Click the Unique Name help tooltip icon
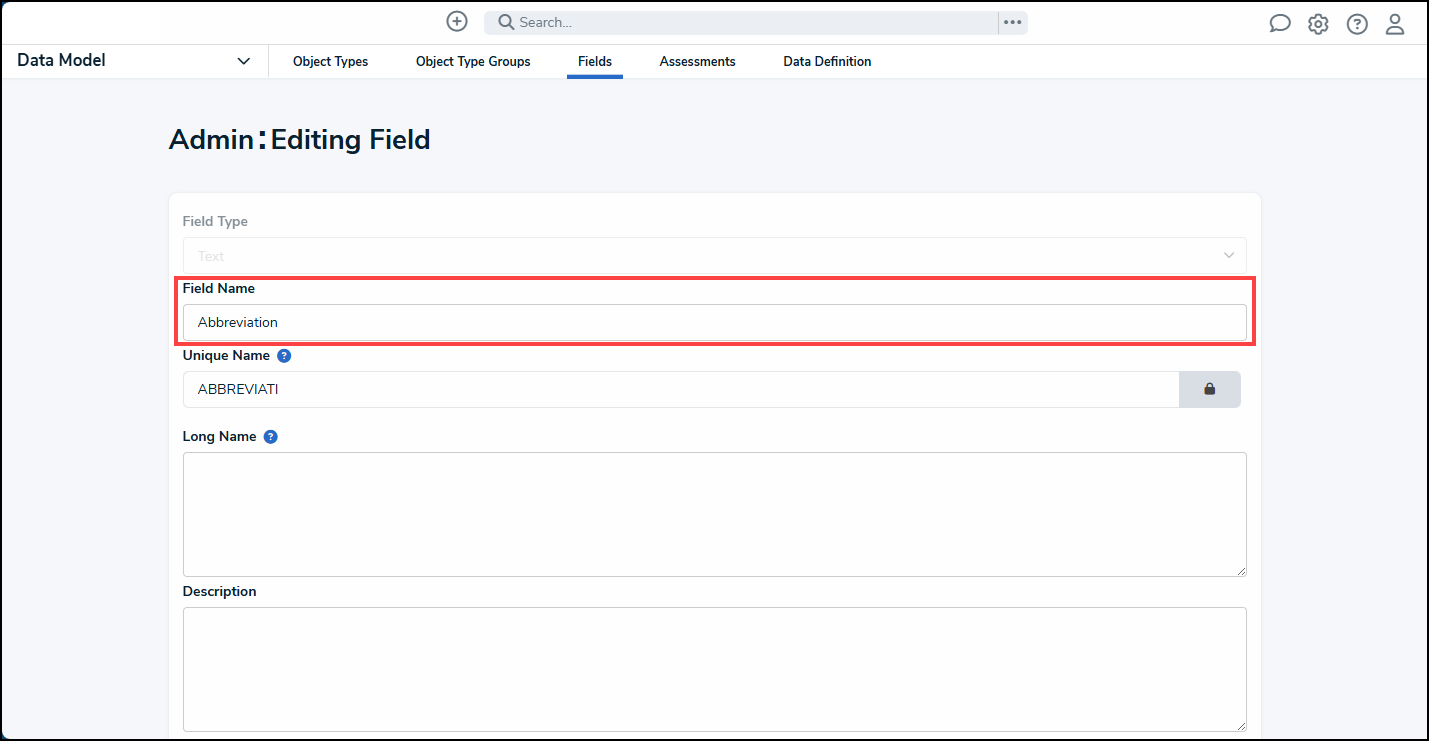This screenshot has width=1429, height=741. coord(283,355)
